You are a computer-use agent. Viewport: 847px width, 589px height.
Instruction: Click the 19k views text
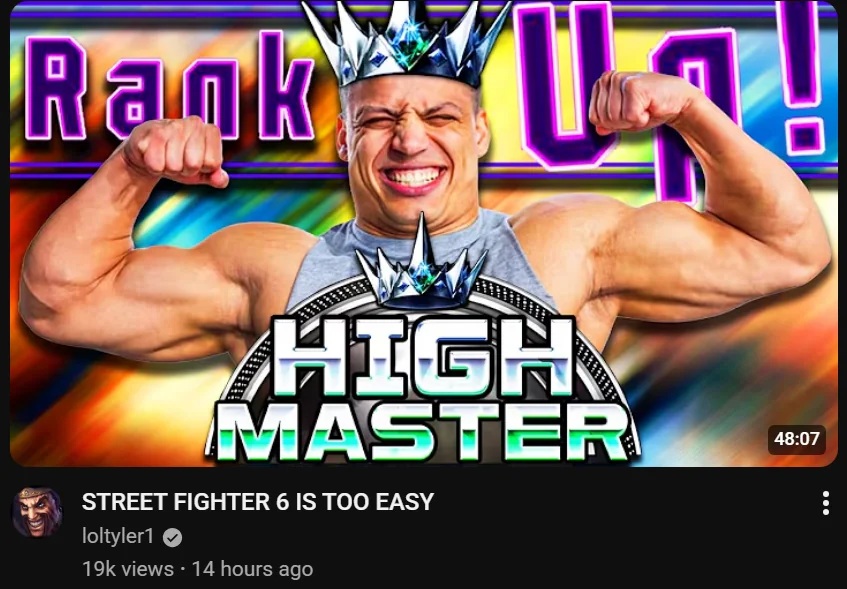point(127,569)
